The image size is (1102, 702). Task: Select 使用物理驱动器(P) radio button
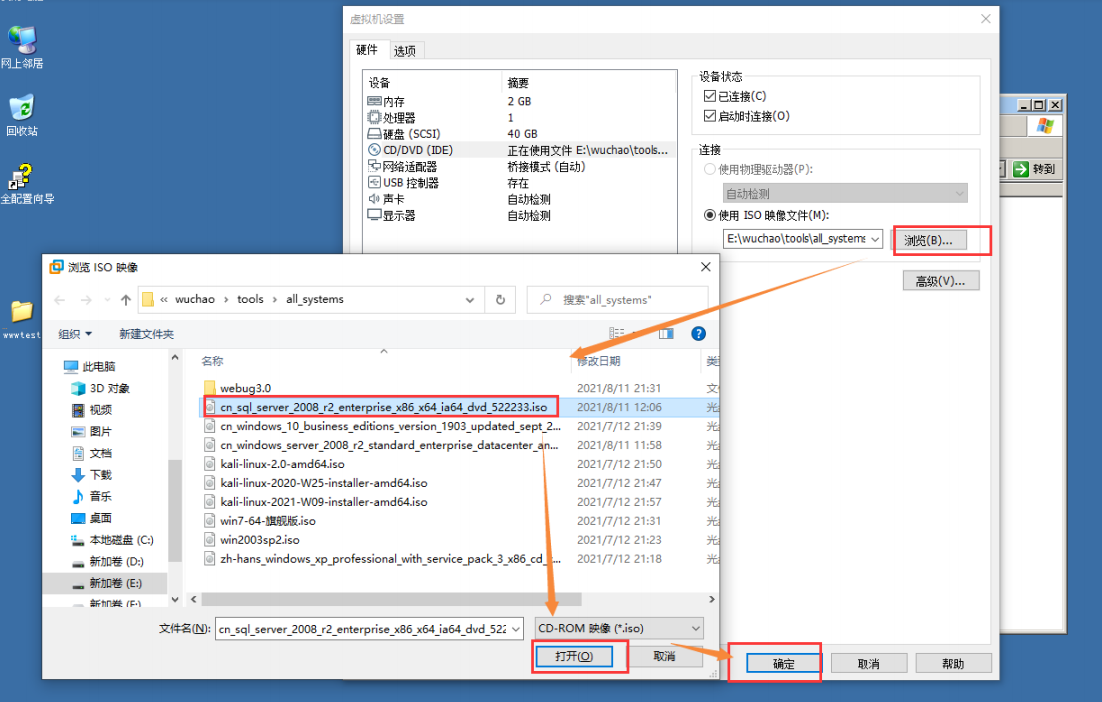pos(710,169)
